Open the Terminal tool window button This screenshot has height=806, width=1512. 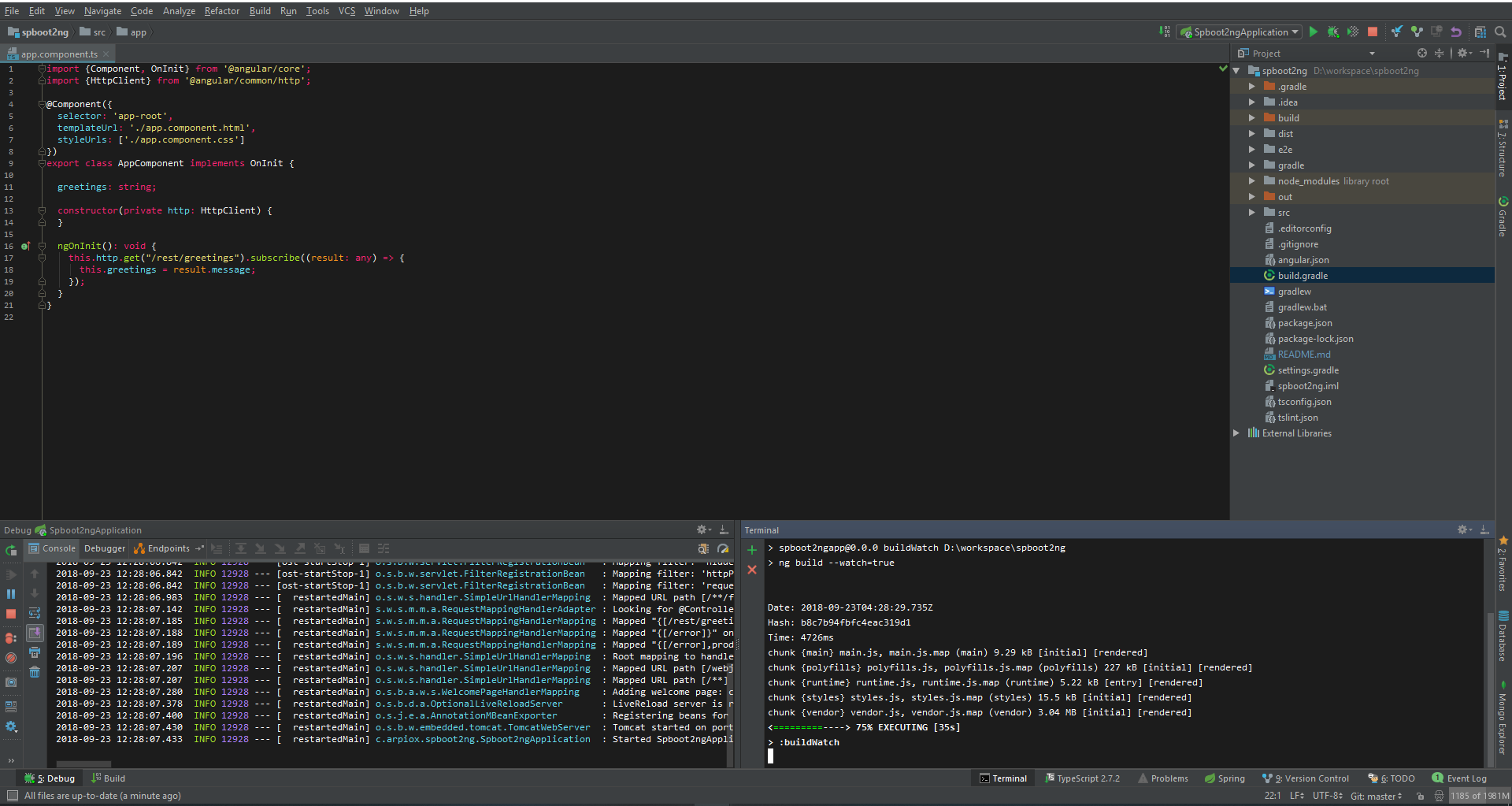click(1003, 778)
